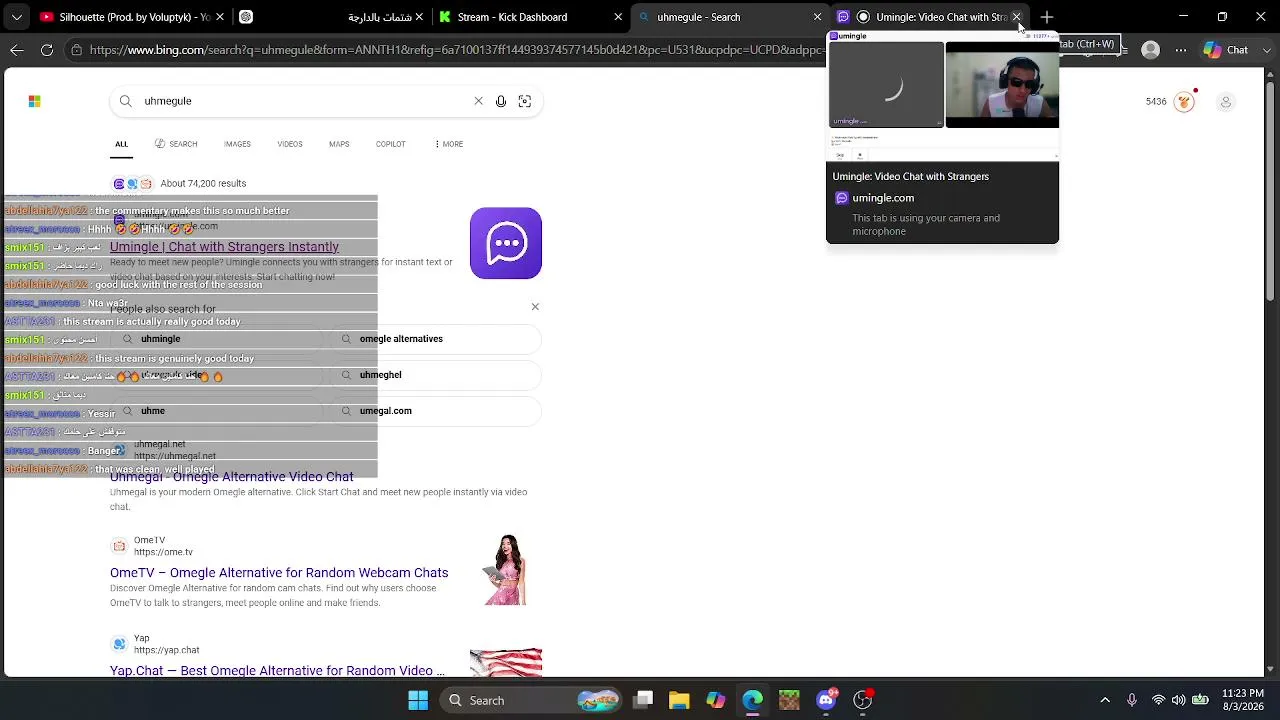This screenshot has height=720, width=1280.
Task: Refresh the current Bing page
Action: point(47,50)
